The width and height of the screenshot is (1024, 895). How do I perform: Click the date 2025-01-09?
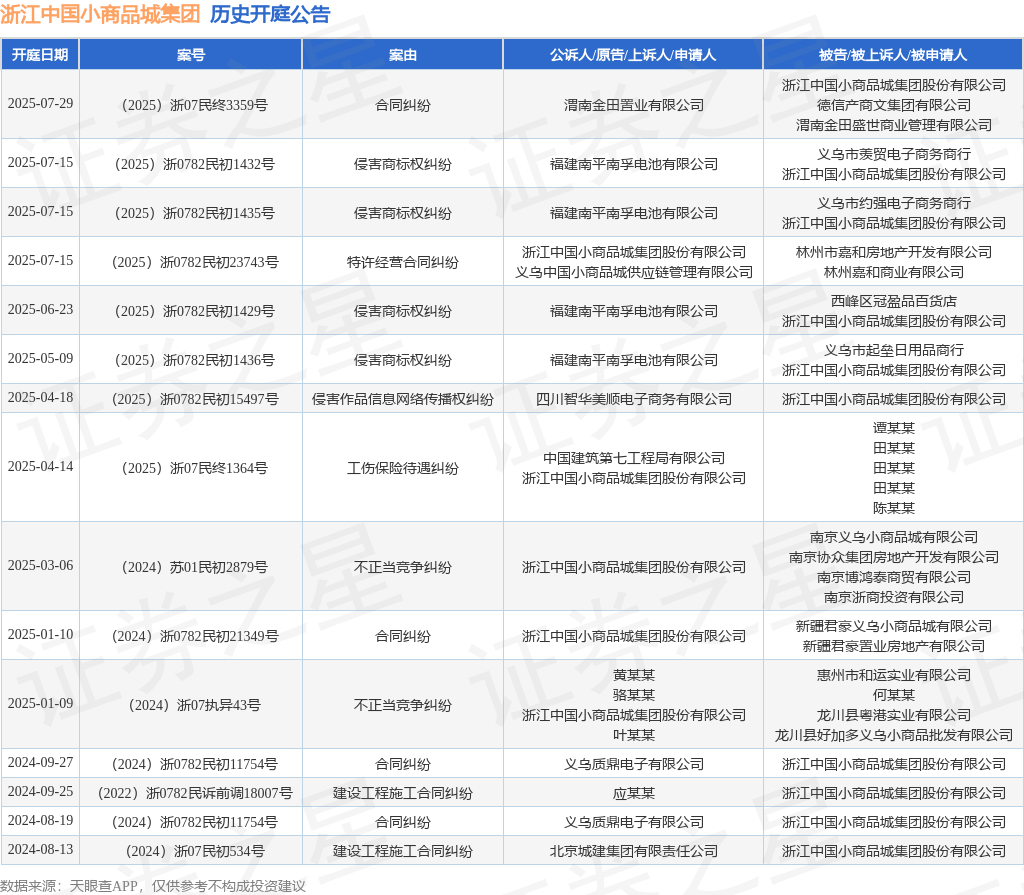40,703
